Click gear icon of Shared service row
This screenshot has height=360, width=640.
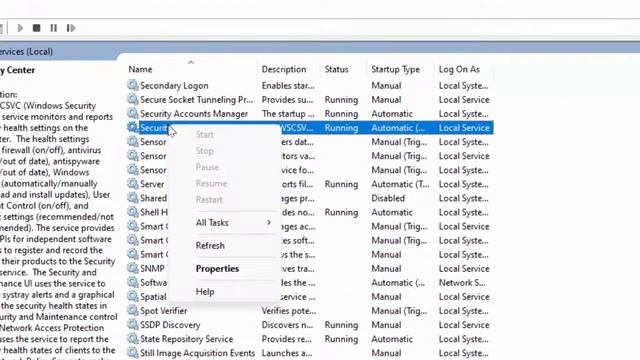pyautogui.click(x=132, y=198)
